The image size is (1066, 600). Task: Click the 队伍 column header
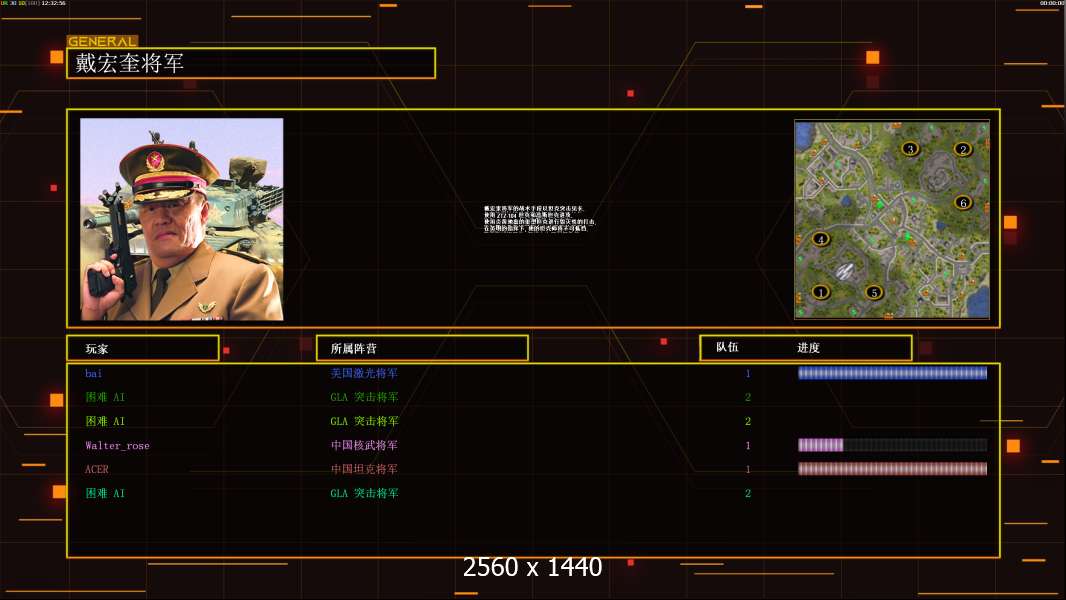click(x=727, y=347)
